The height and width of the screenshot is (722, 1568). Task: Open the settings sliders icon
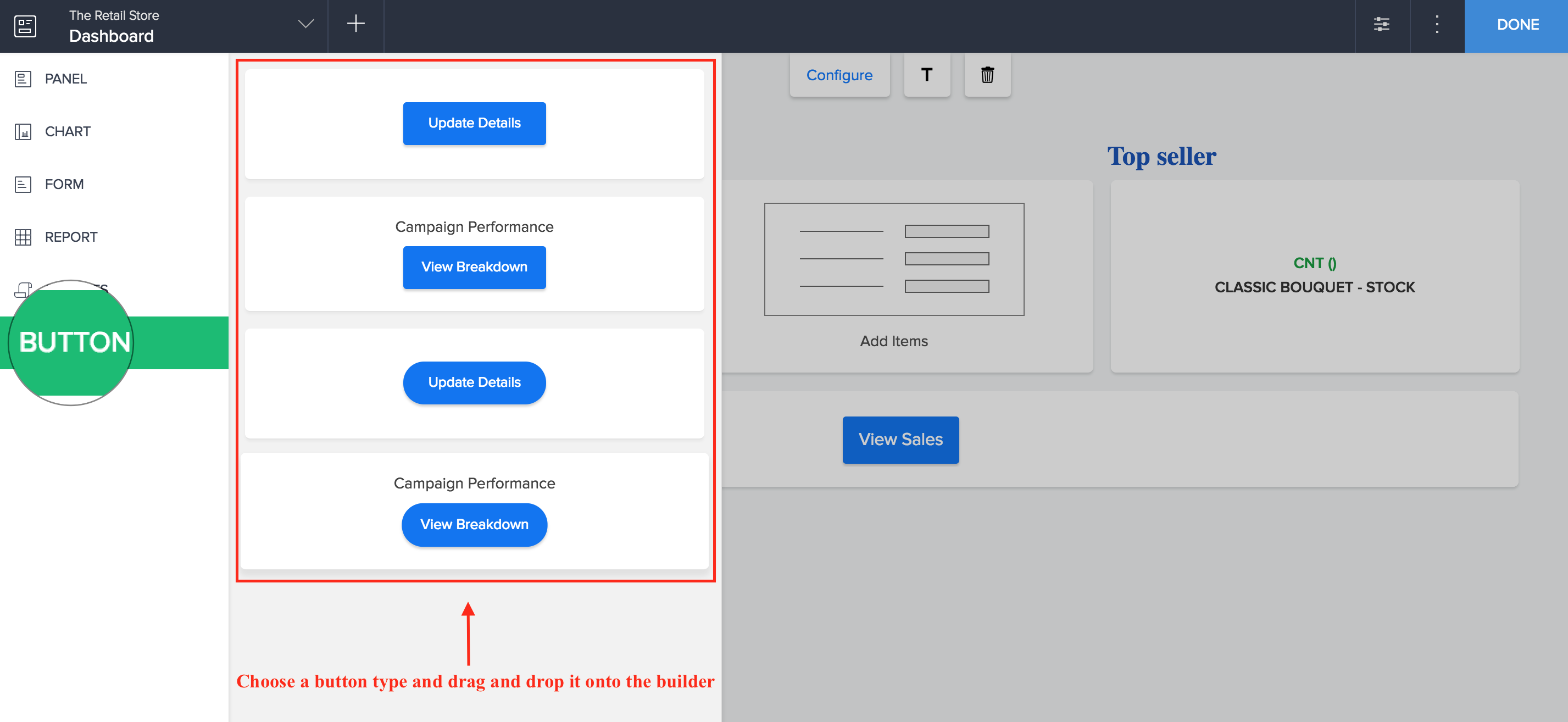(x=1381, y=24)
